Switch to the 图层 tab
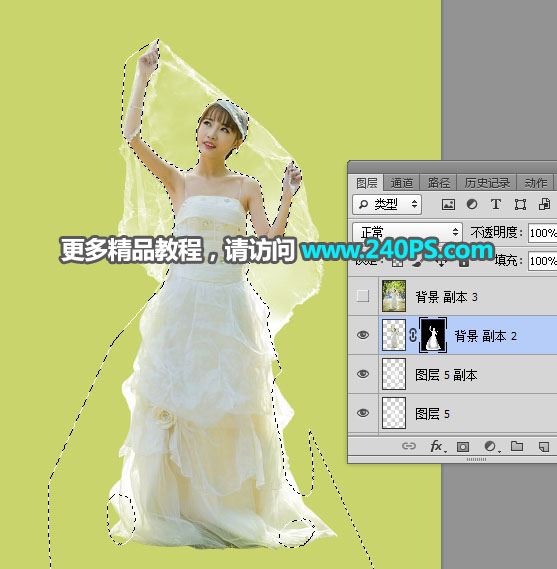The image size is (557, 569). point(366,183)
